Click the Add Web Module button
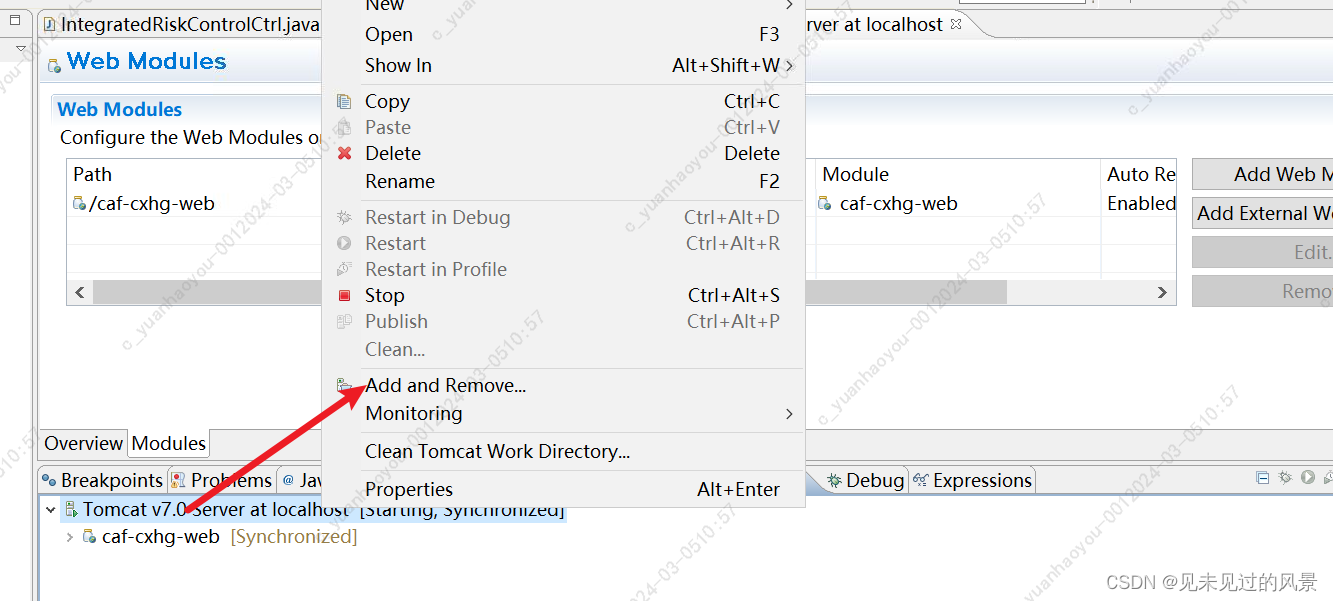This screenshot has height=601, width=1333. click(x=1262, y=174)
